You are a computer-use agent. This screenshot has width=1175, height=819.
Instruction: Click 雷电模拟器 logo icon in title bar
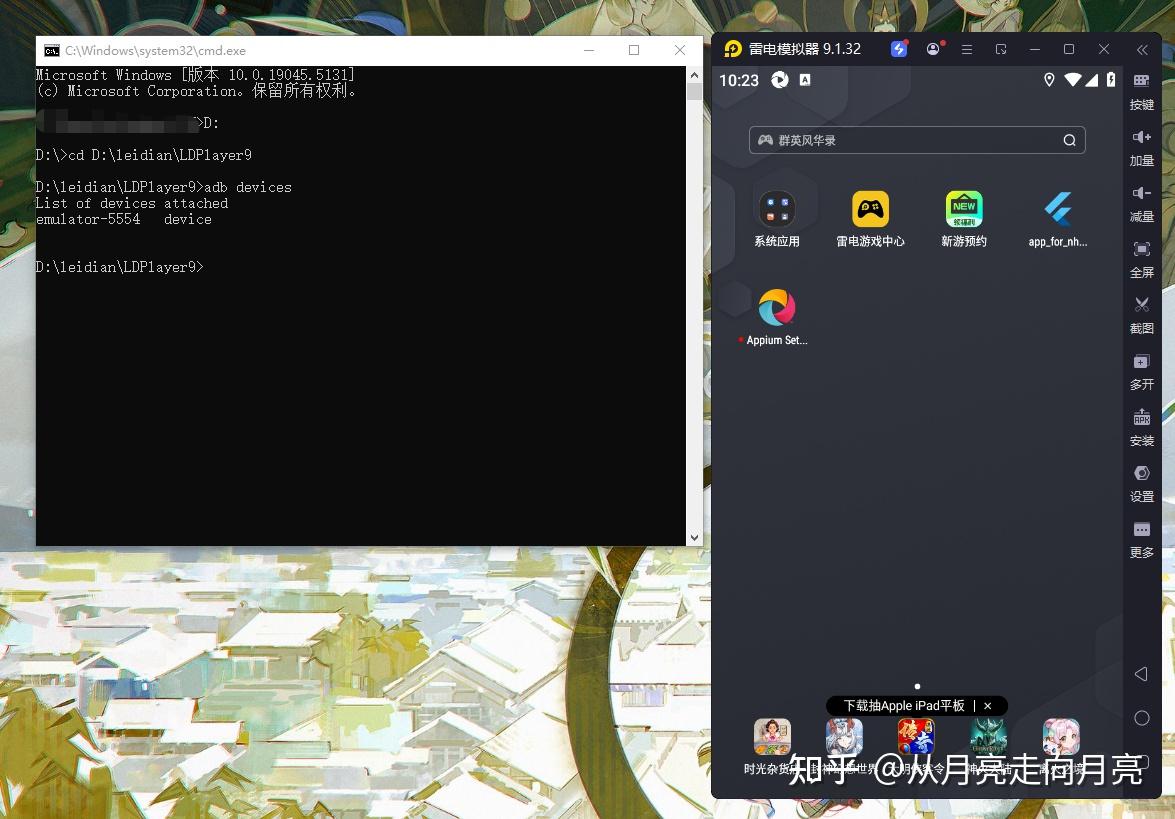click(x=732, y=49)
